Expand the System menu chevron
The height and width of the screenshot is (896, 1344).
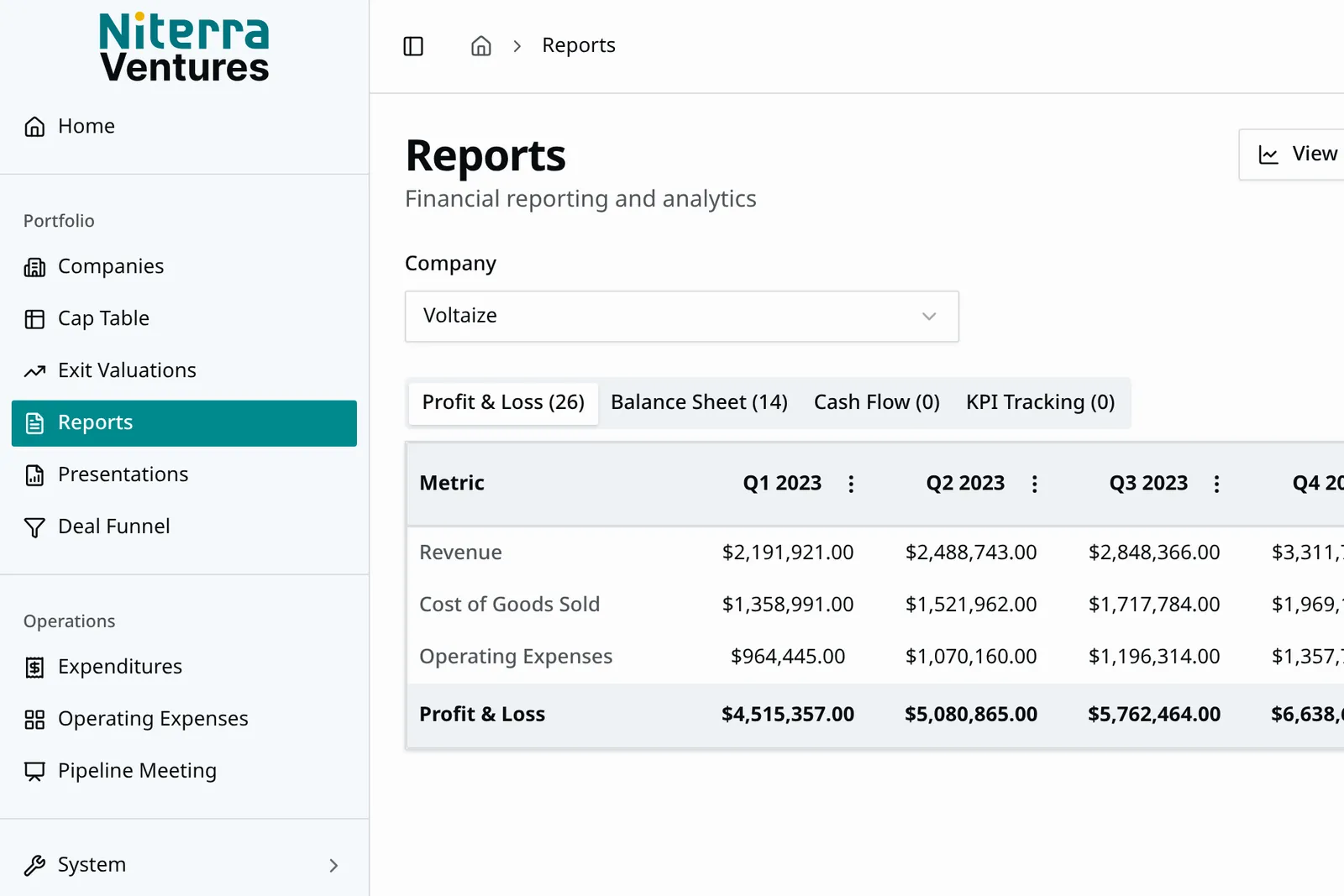[x=333, y=866]
